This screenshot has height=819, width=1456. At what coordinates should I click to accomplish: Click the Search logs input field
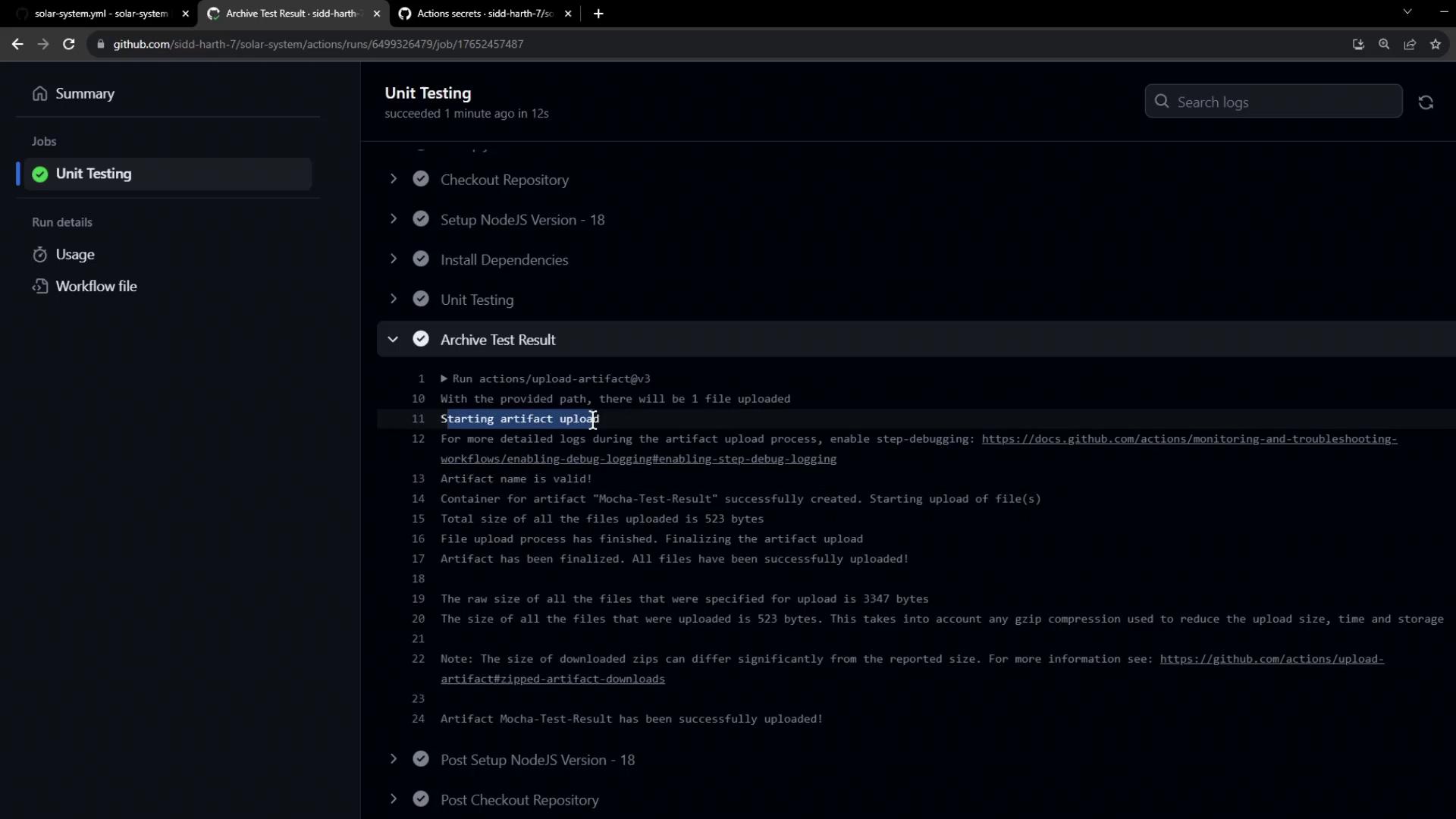[x=1282, y=102]
